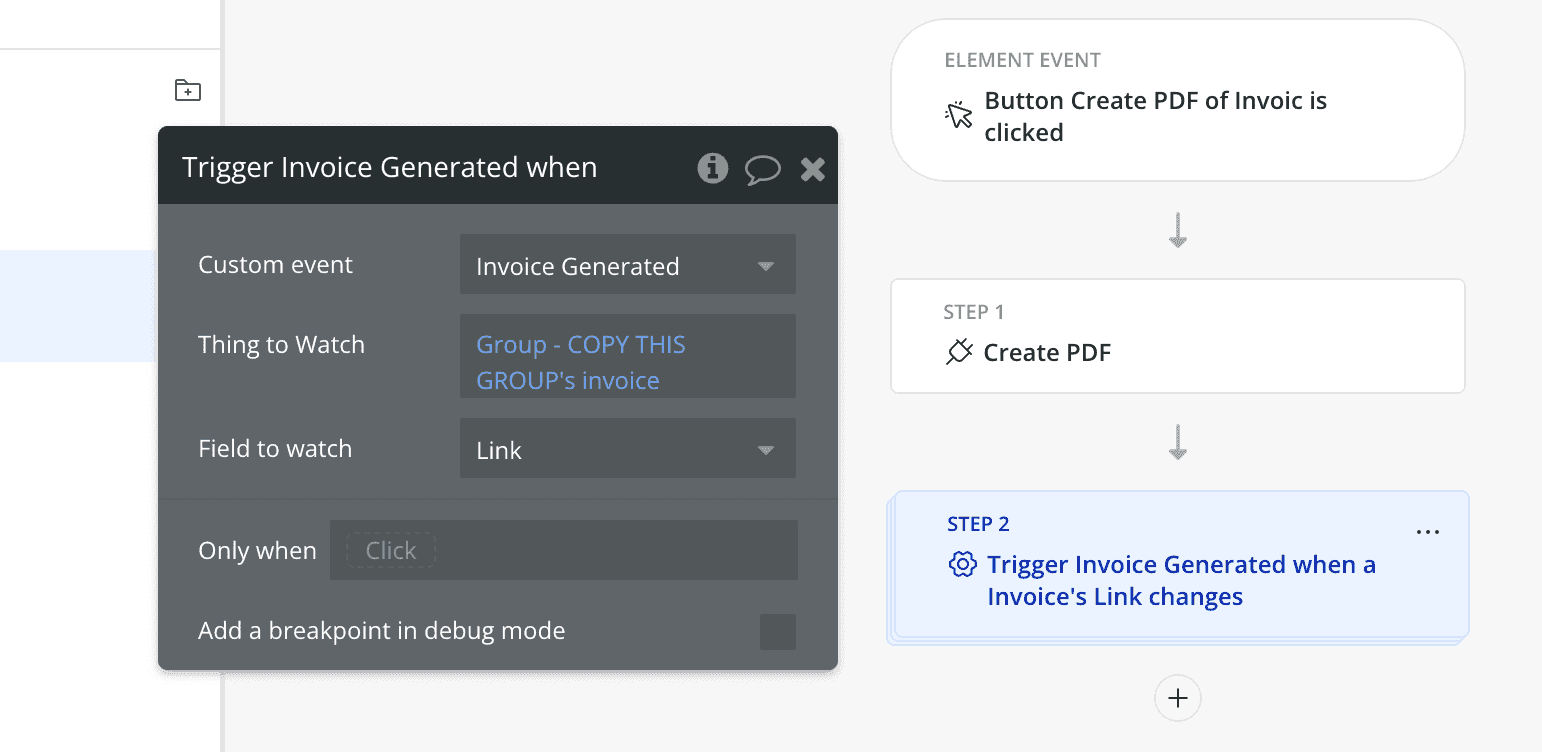1542x752 pixels.
Task: Open Step 2 three-dot options menu
Action: [1428, 532]
